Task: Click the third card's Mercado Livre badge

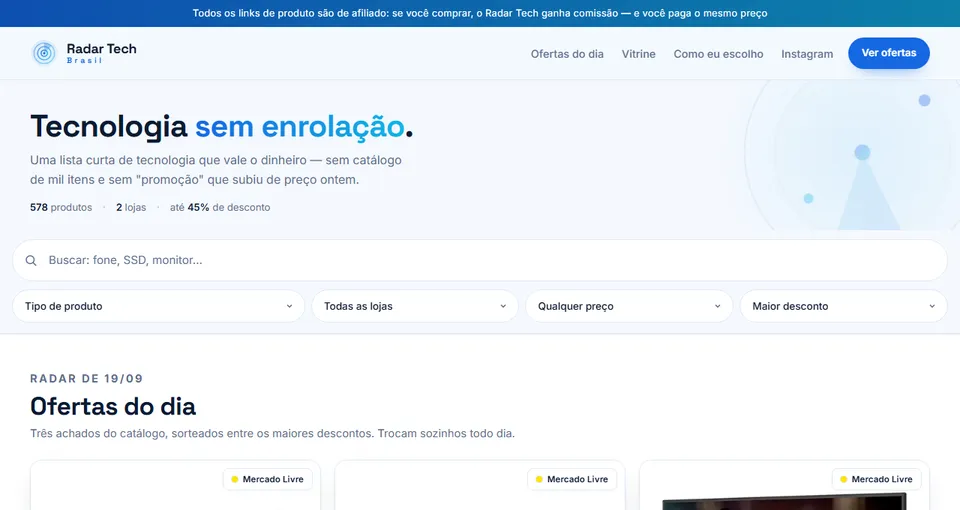Action: pos(876,479)
